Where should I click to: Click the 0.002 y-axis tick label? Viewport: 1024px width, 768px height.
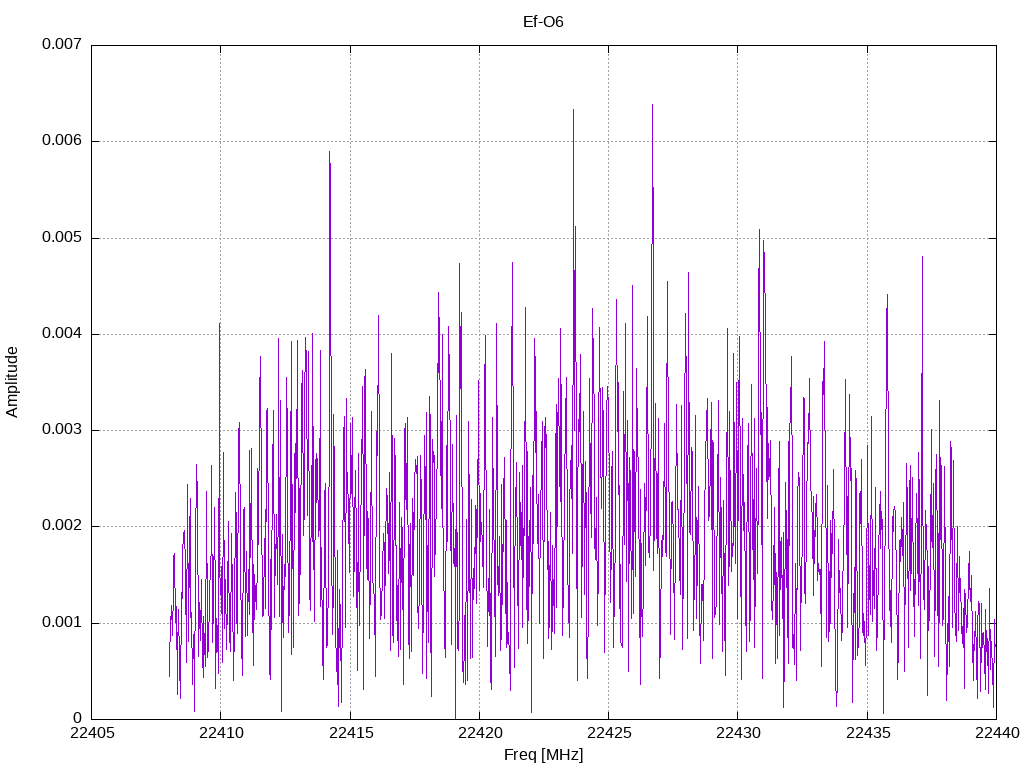(62, 526)
